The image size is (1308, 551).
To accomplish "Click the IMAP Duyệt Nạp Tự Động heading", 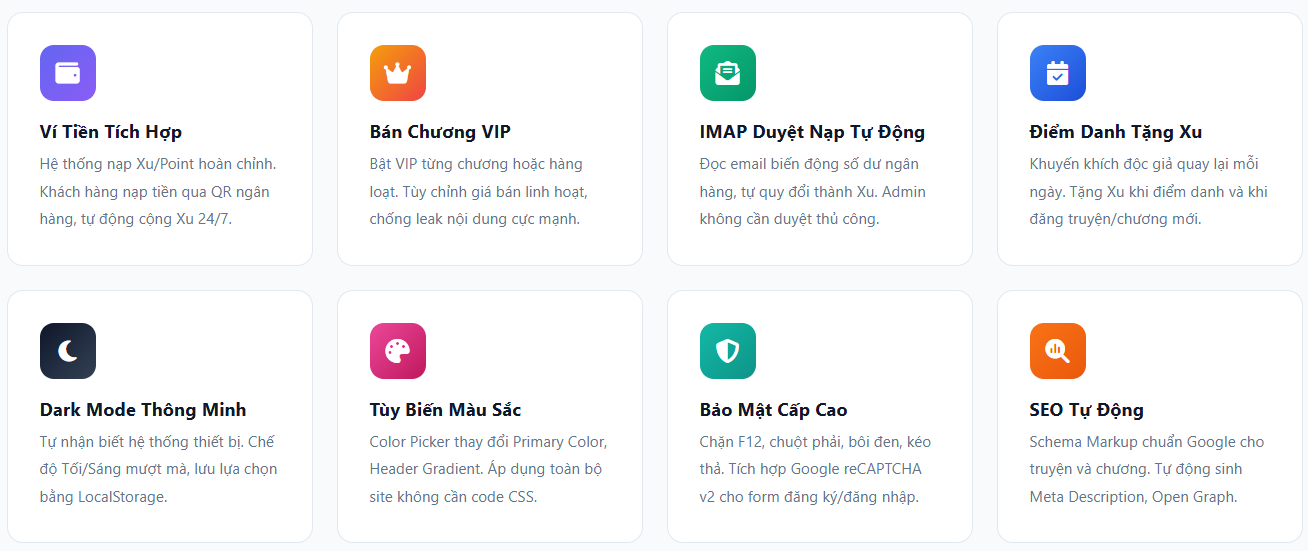I will (812, 132).
